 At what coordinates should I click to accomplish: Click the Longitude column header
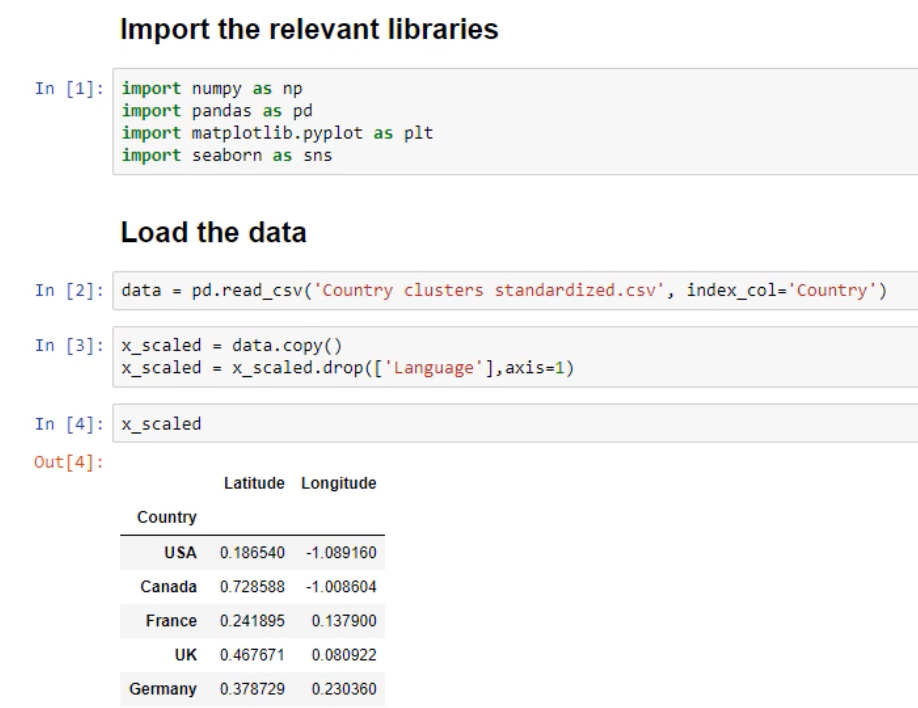(x=338, y=483)
